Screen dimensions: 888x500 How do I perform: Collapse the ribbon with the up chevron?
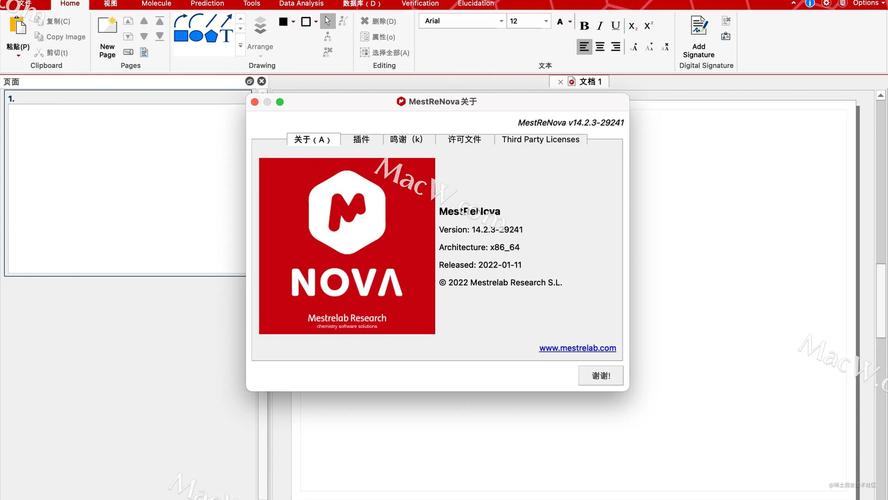(x=793, y=3)
